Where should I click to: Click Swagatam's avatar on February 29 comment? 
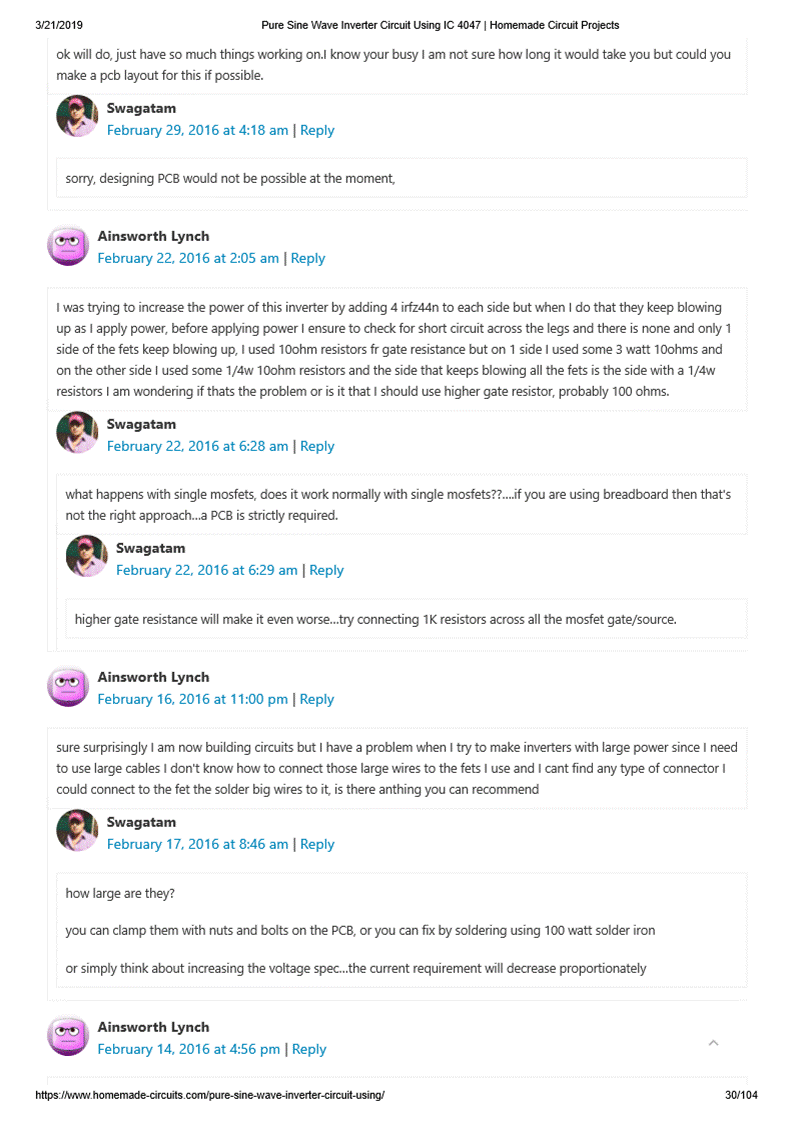(77, 117)
